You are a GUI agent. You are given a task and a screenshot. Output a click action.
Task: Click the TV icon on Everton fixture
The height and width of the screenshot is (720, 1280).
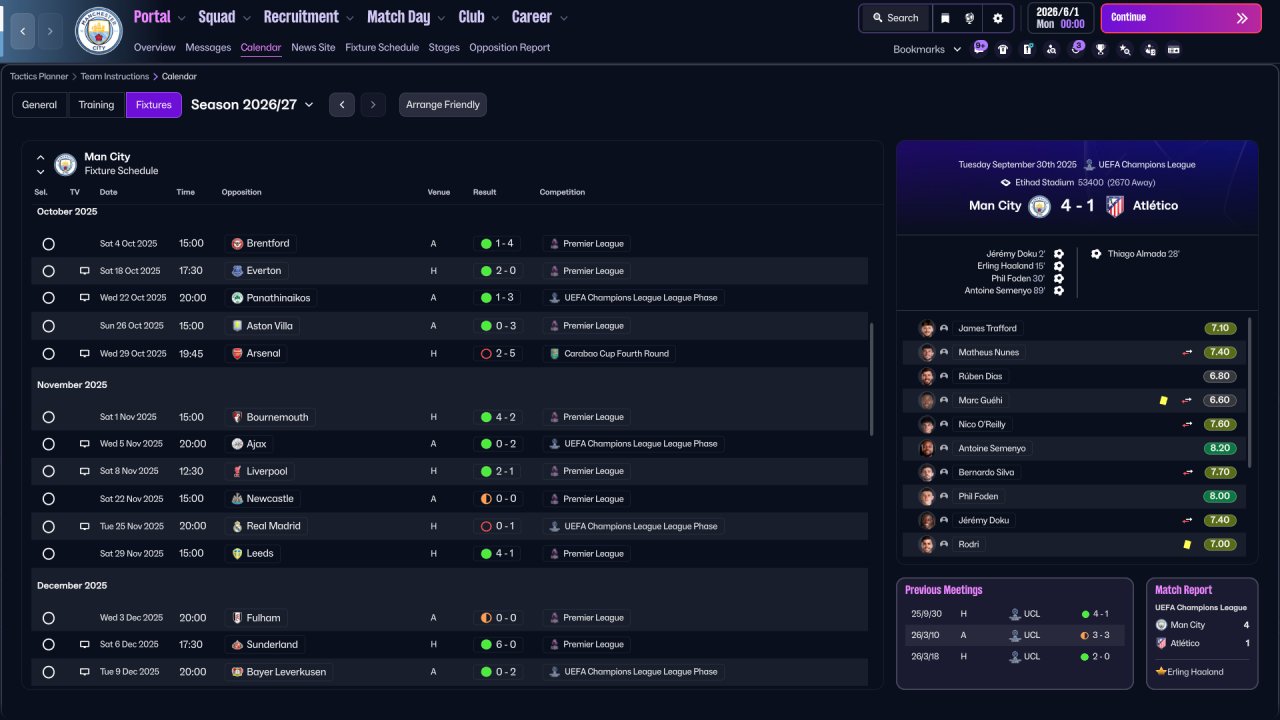point(85,271)
